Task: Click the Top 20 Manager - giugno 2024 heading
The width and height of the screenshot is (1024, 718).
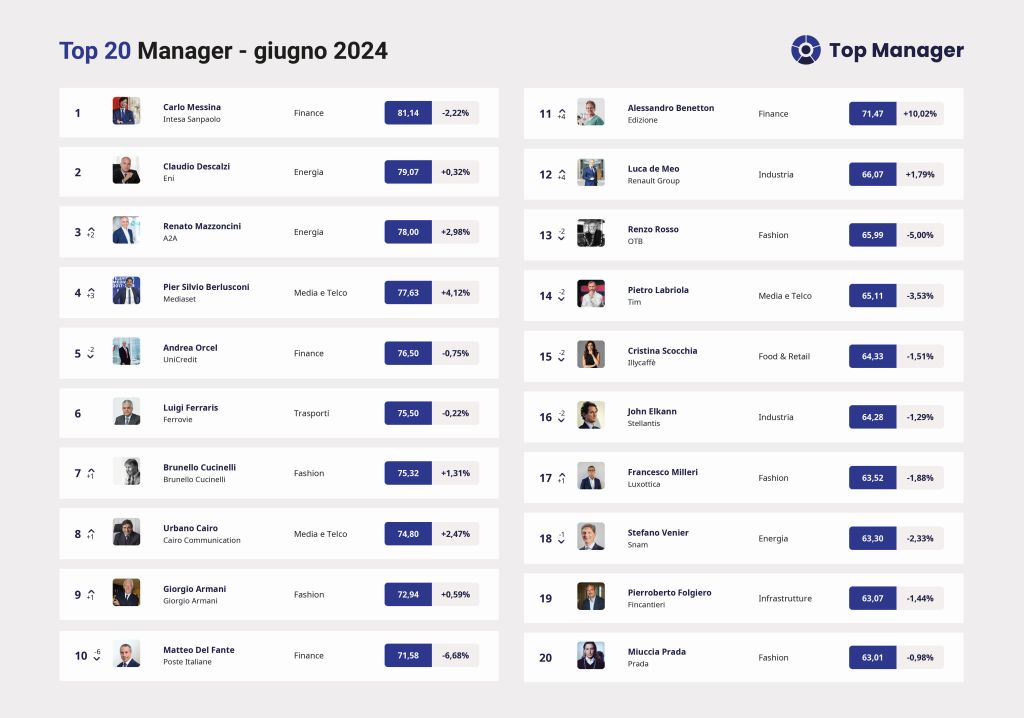Action: 223,50
